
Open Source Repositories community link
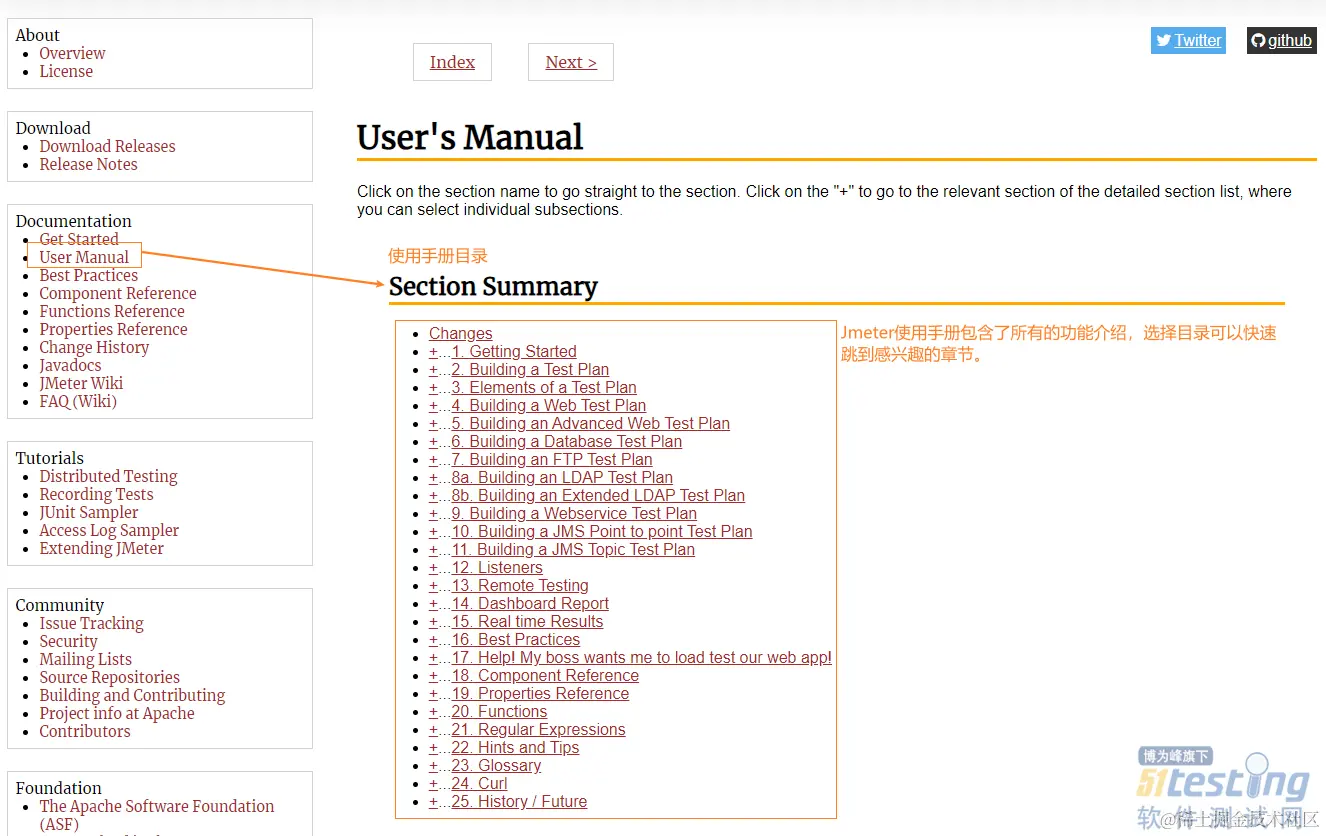coord(109,678)
